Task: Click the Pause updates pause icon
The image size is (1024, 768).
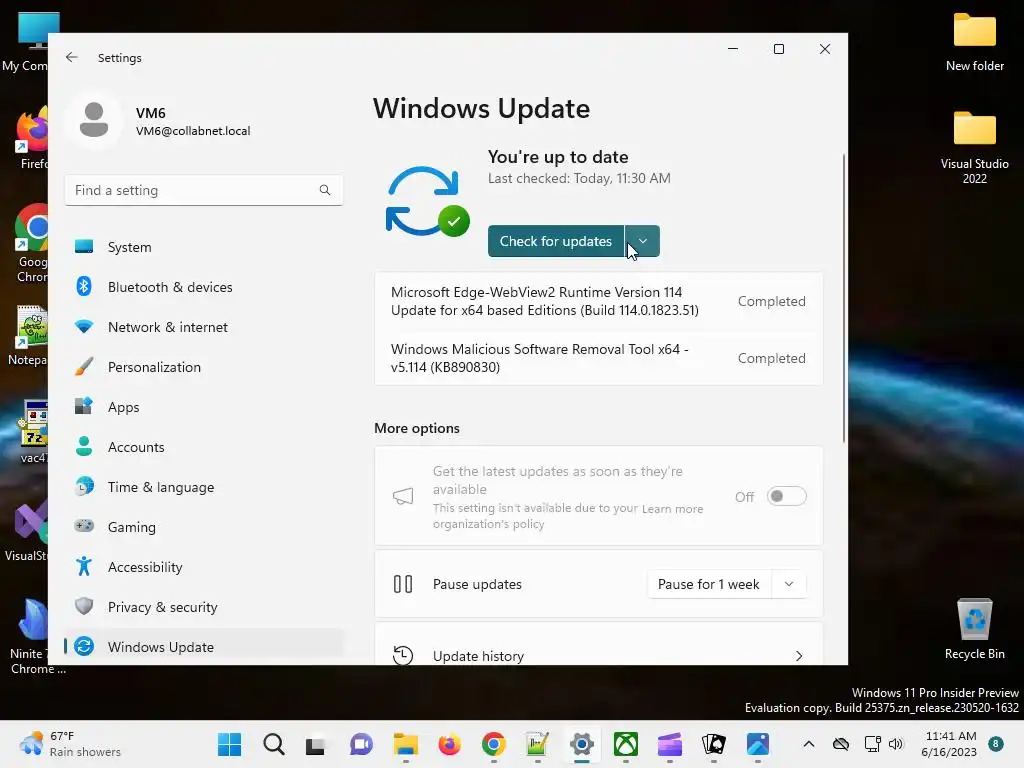Action: pos(403,584)
